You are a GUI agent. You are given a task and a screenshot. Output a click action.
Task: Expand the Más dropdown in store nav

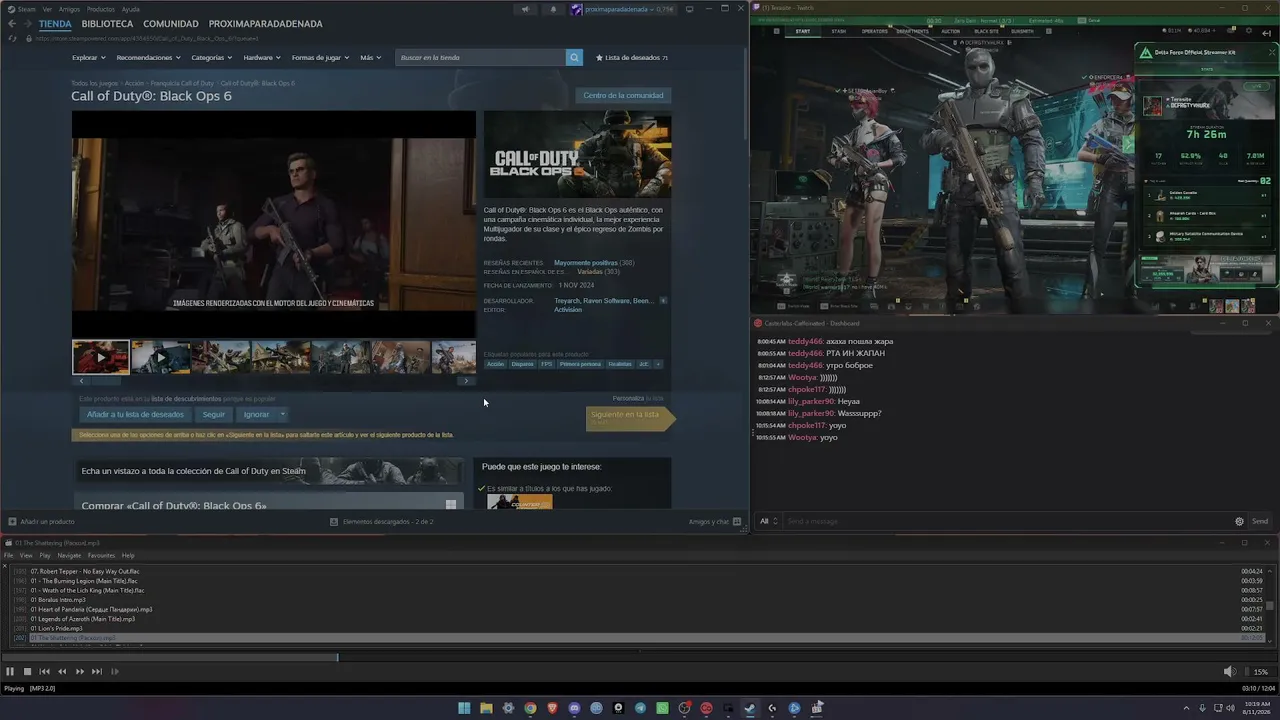[x=371, y=58]
